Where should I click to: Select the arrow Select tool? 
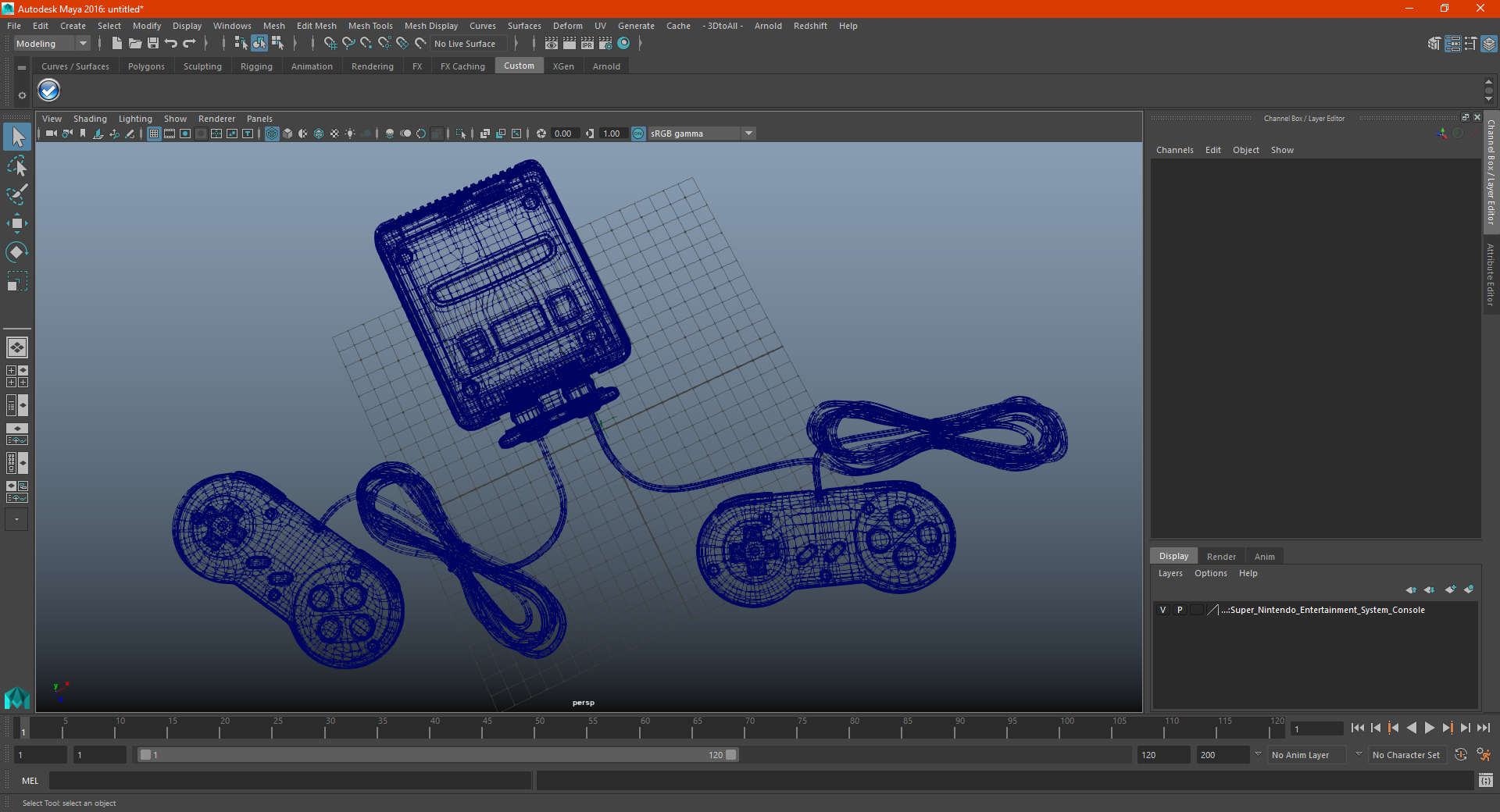click(17, 137)
